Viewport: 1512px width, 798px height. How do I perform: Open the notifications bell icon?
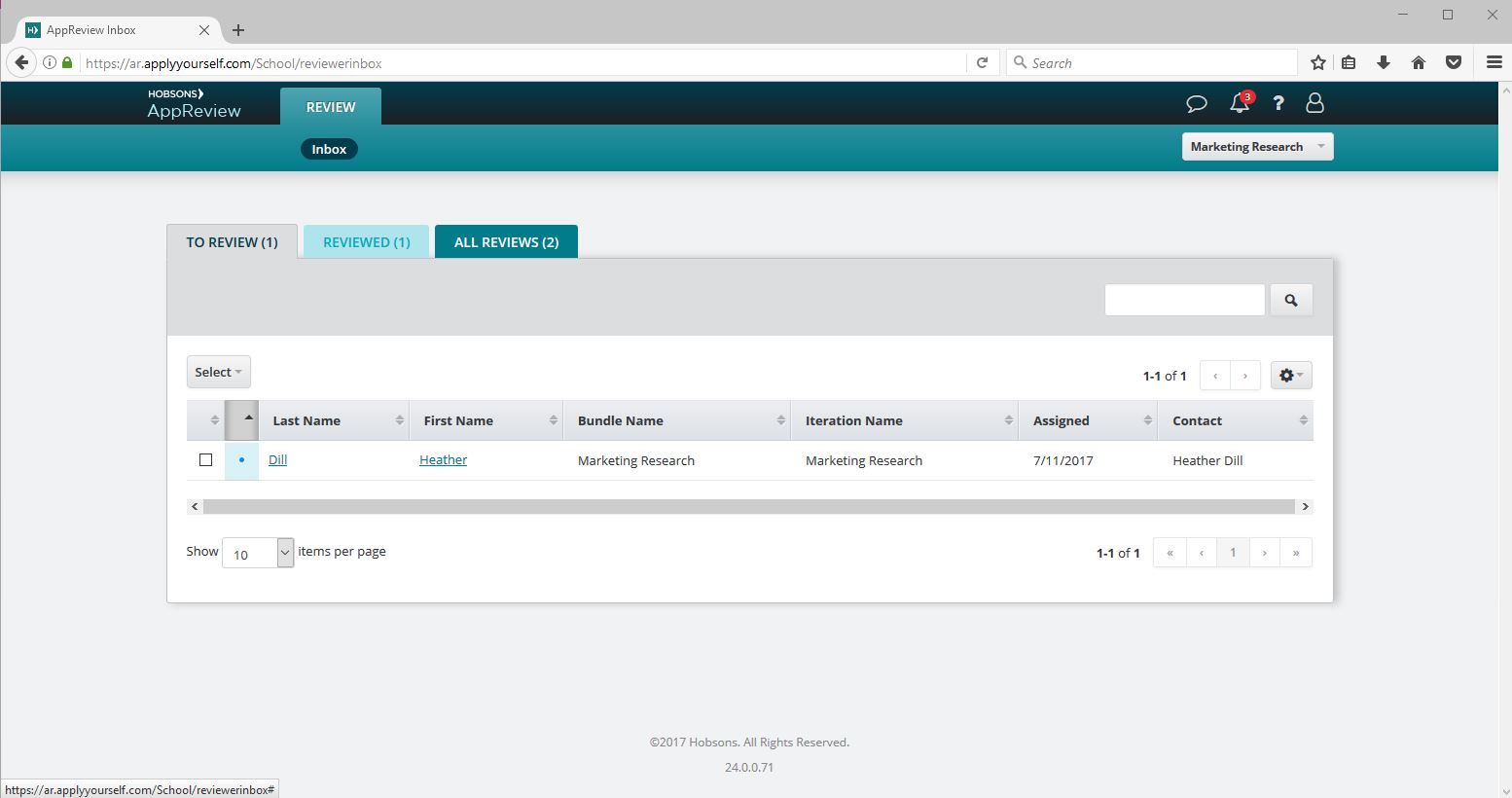click(x=1240, y=103)
